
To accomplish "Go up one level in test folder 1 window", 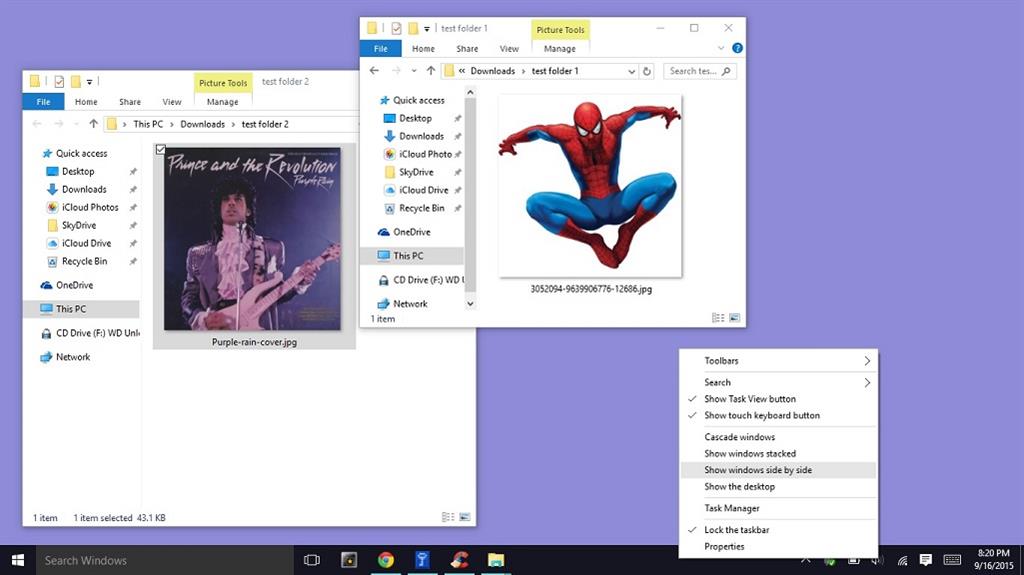I will tap(430, 71).
